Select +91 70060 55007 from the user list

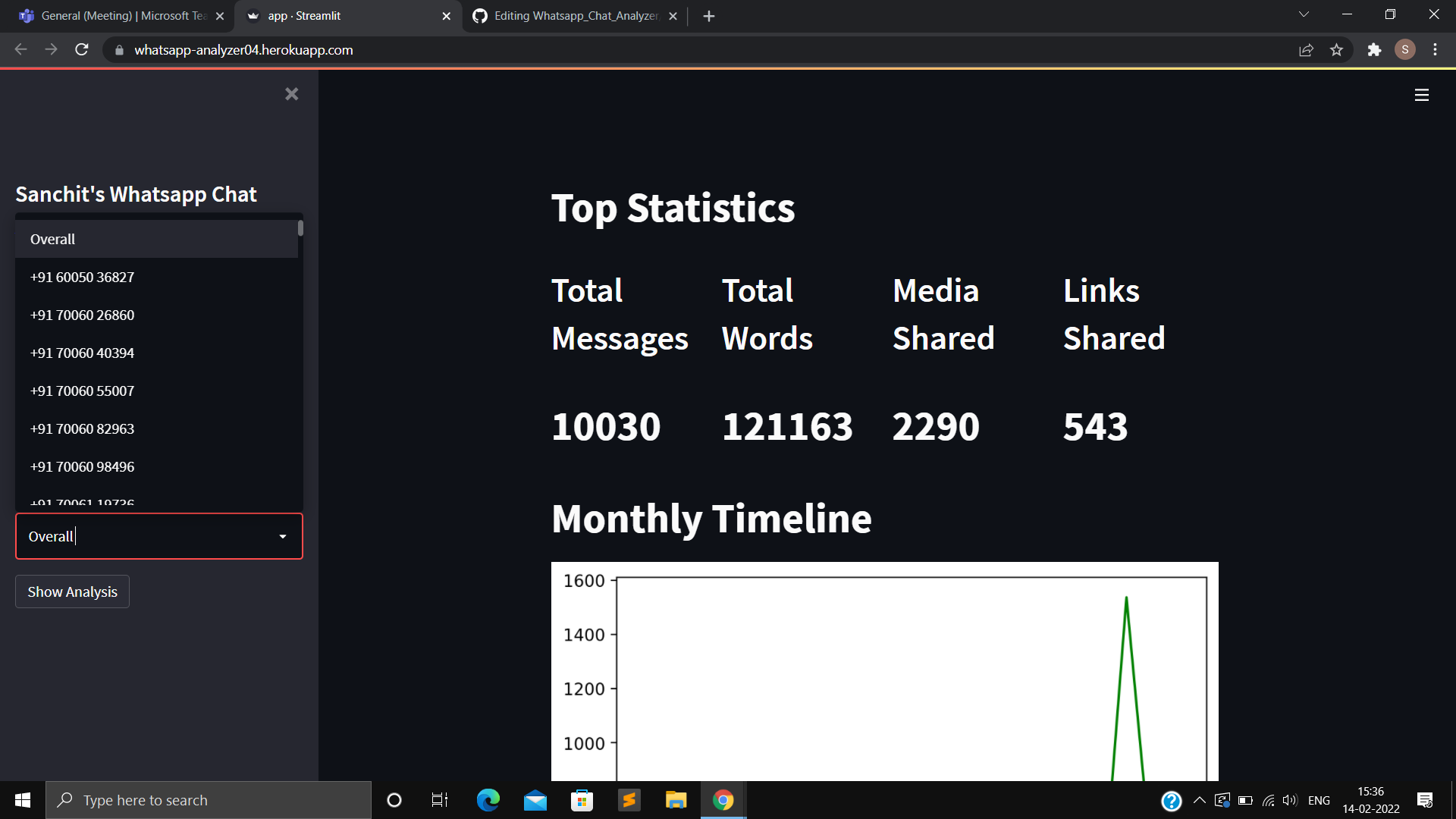pos(82,391)
